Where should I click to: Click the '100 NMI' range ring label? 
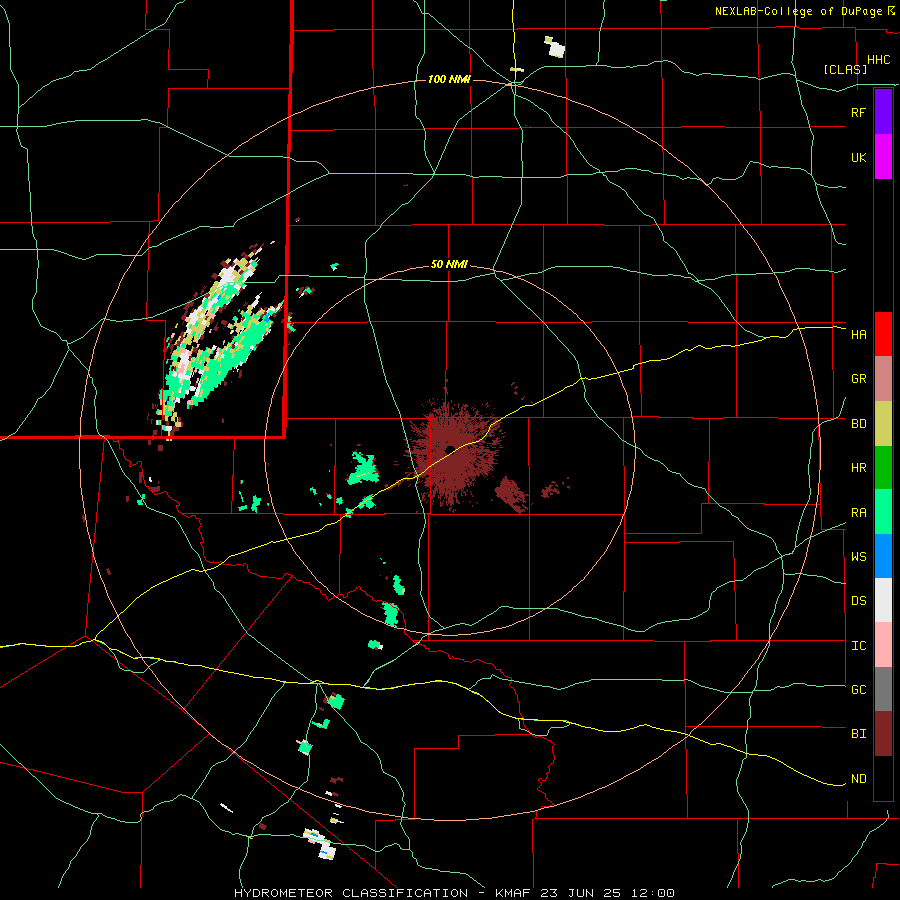(449, 79)
